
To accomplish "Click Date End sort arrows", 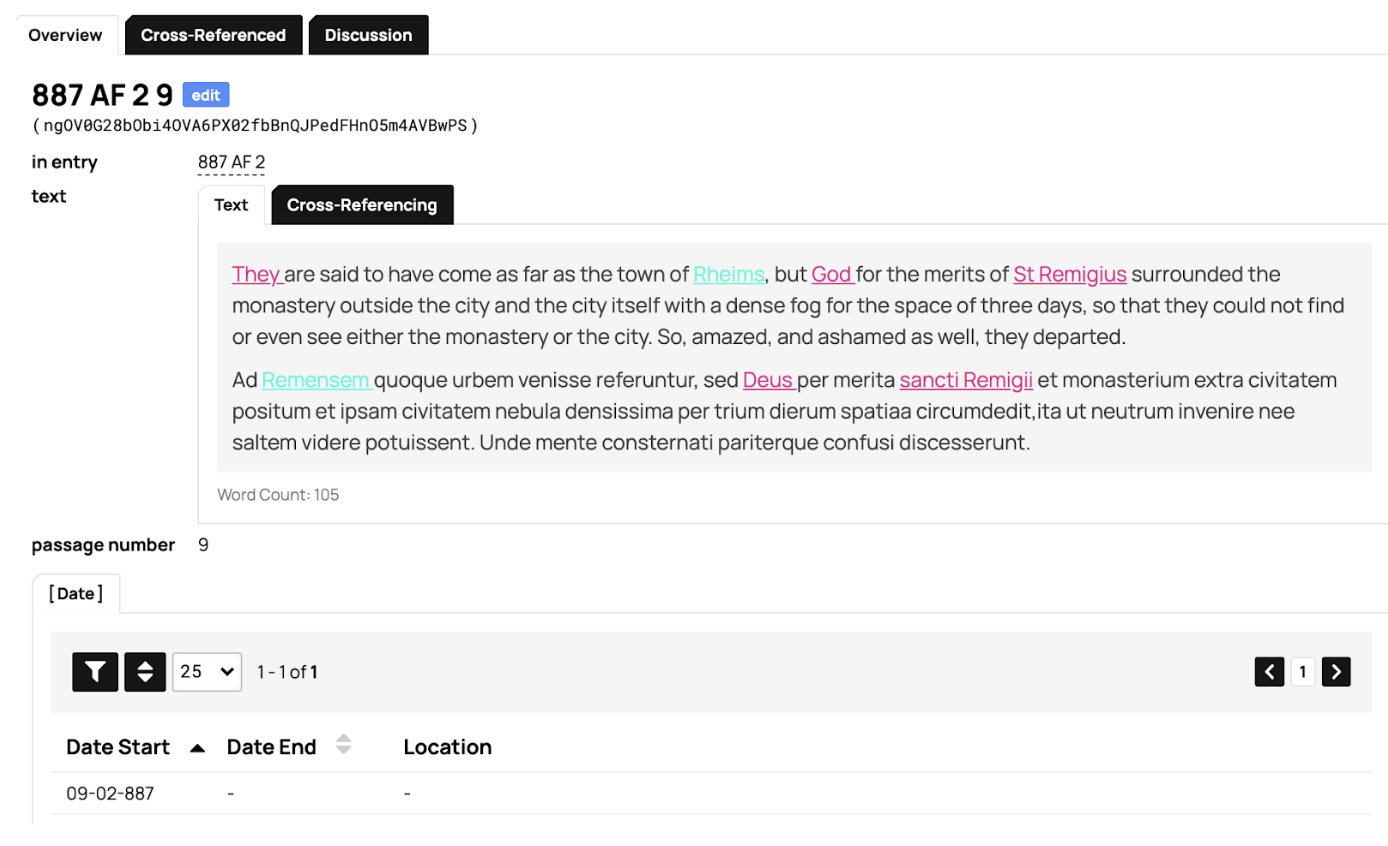I will pos(343,745).
